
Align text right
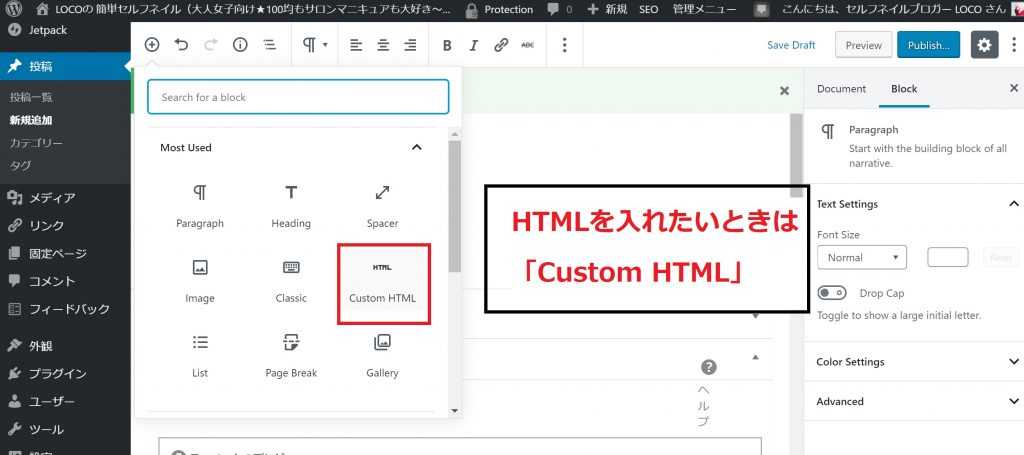click(x=410, y=45)
